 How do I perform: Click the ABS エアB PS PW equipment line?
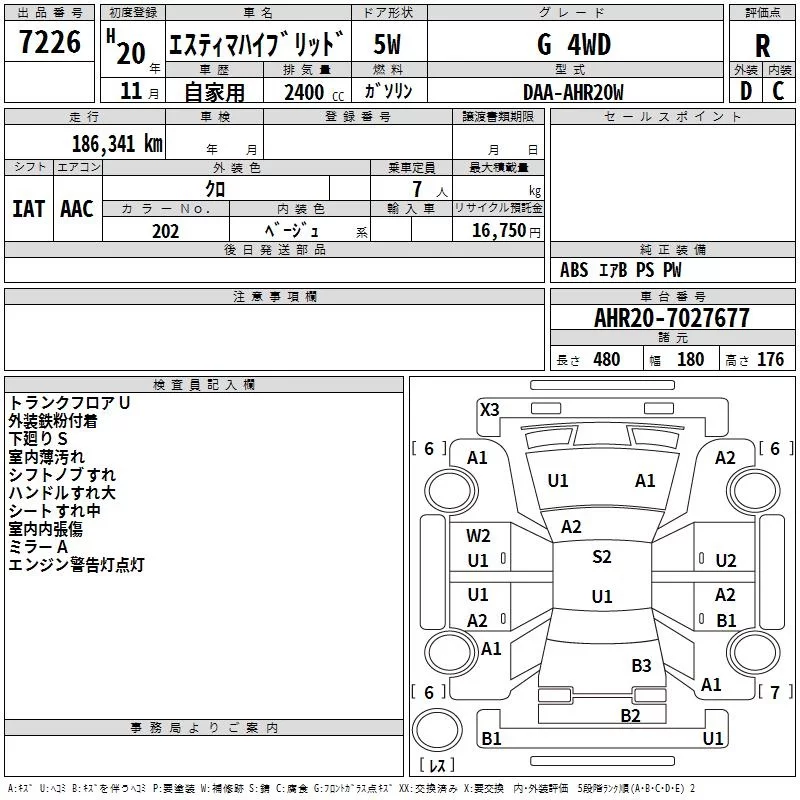[x=620, y=270]
